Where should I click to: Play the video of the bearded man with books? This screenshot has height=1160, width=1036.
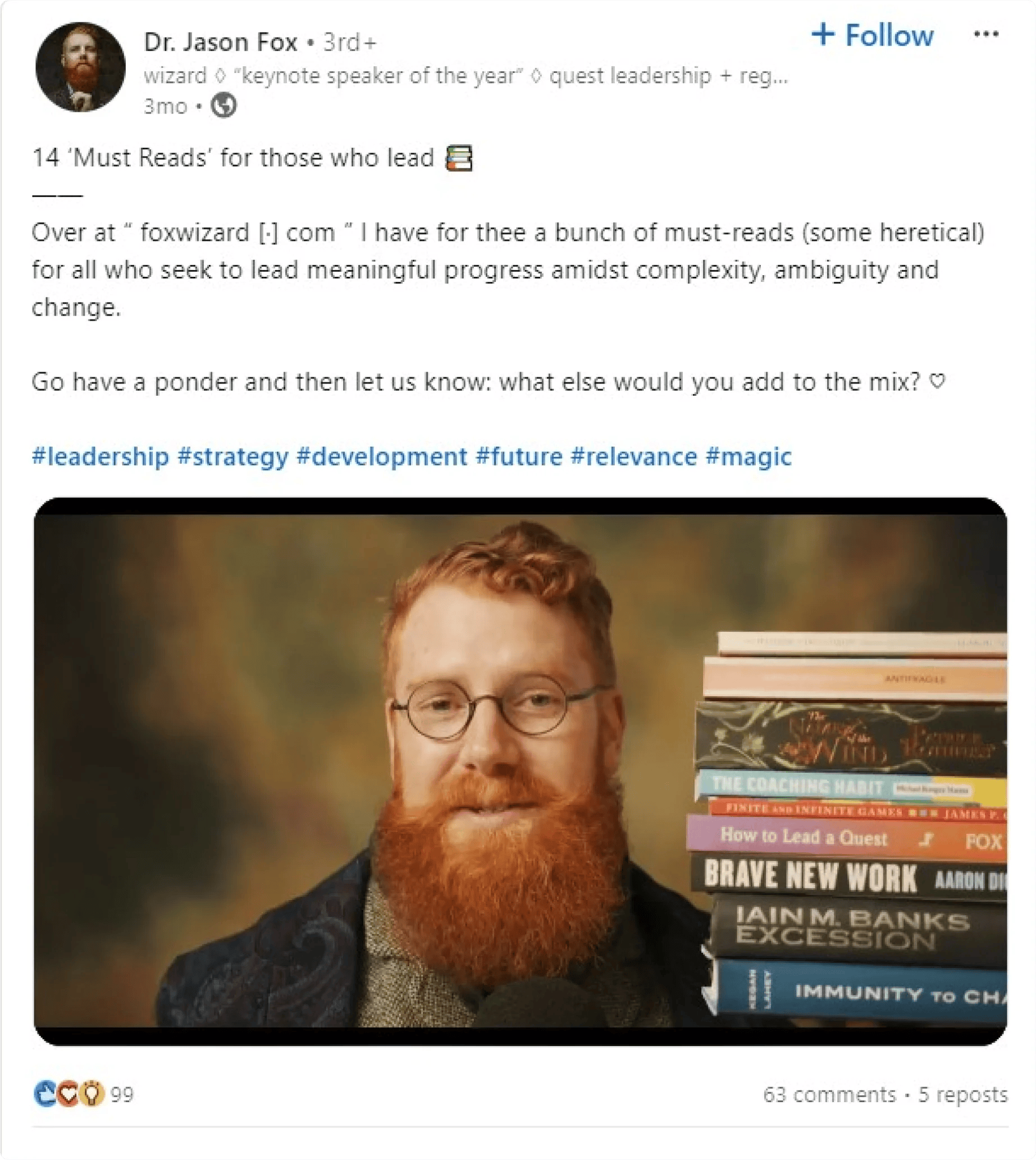pos(521,771)
